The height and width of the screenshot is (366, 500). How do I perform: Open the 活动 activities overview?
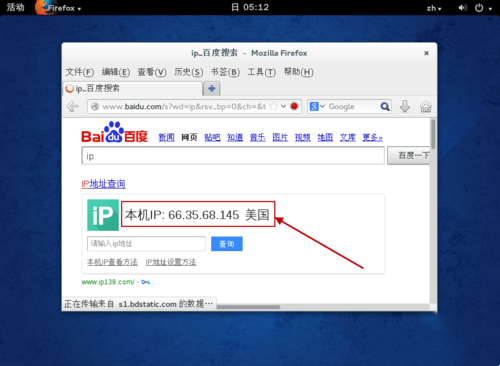[x=15, y=7]
